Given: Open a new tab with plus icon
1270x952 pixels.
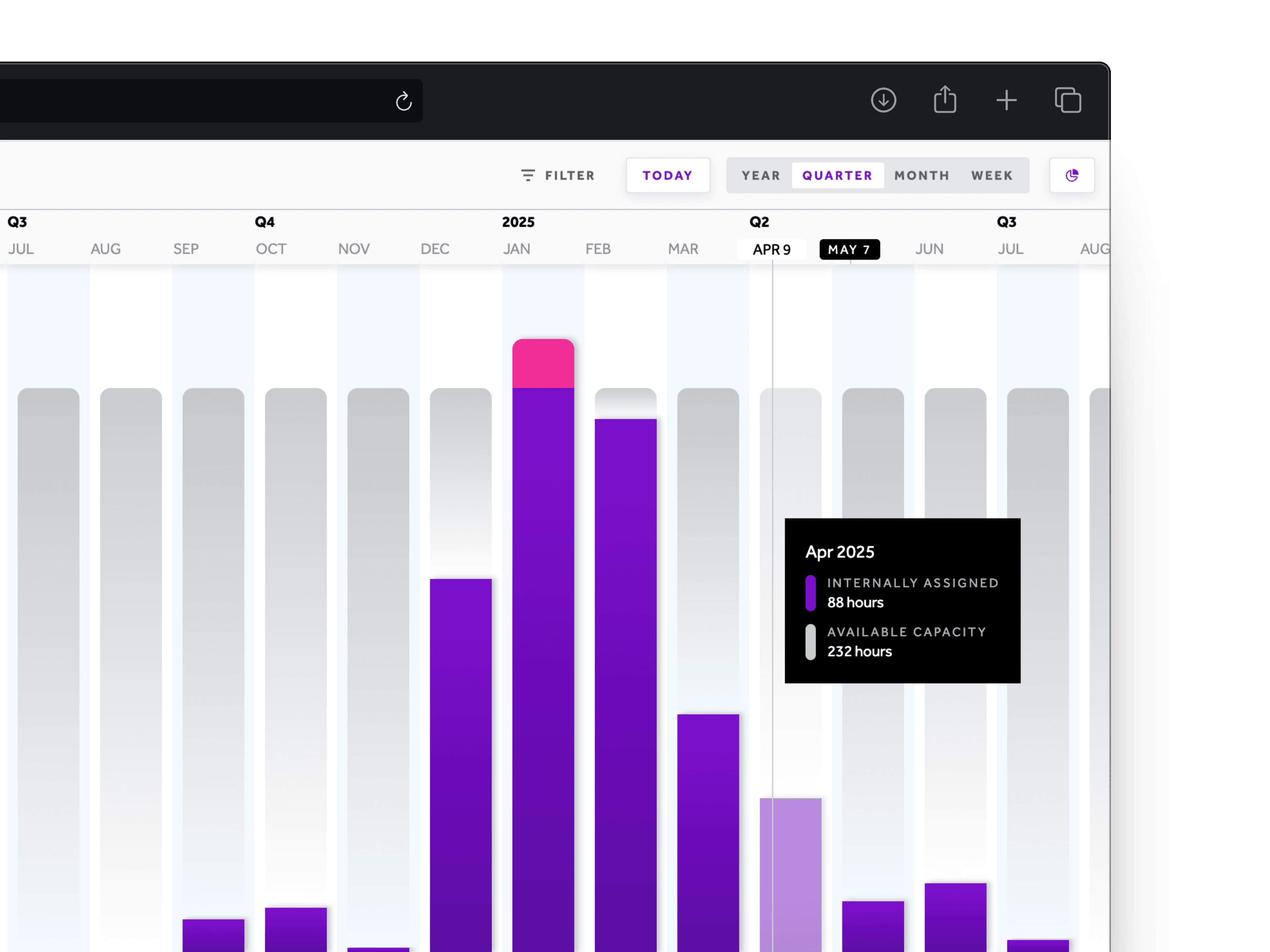Looking at the screenshot, I should point(1006,100).
